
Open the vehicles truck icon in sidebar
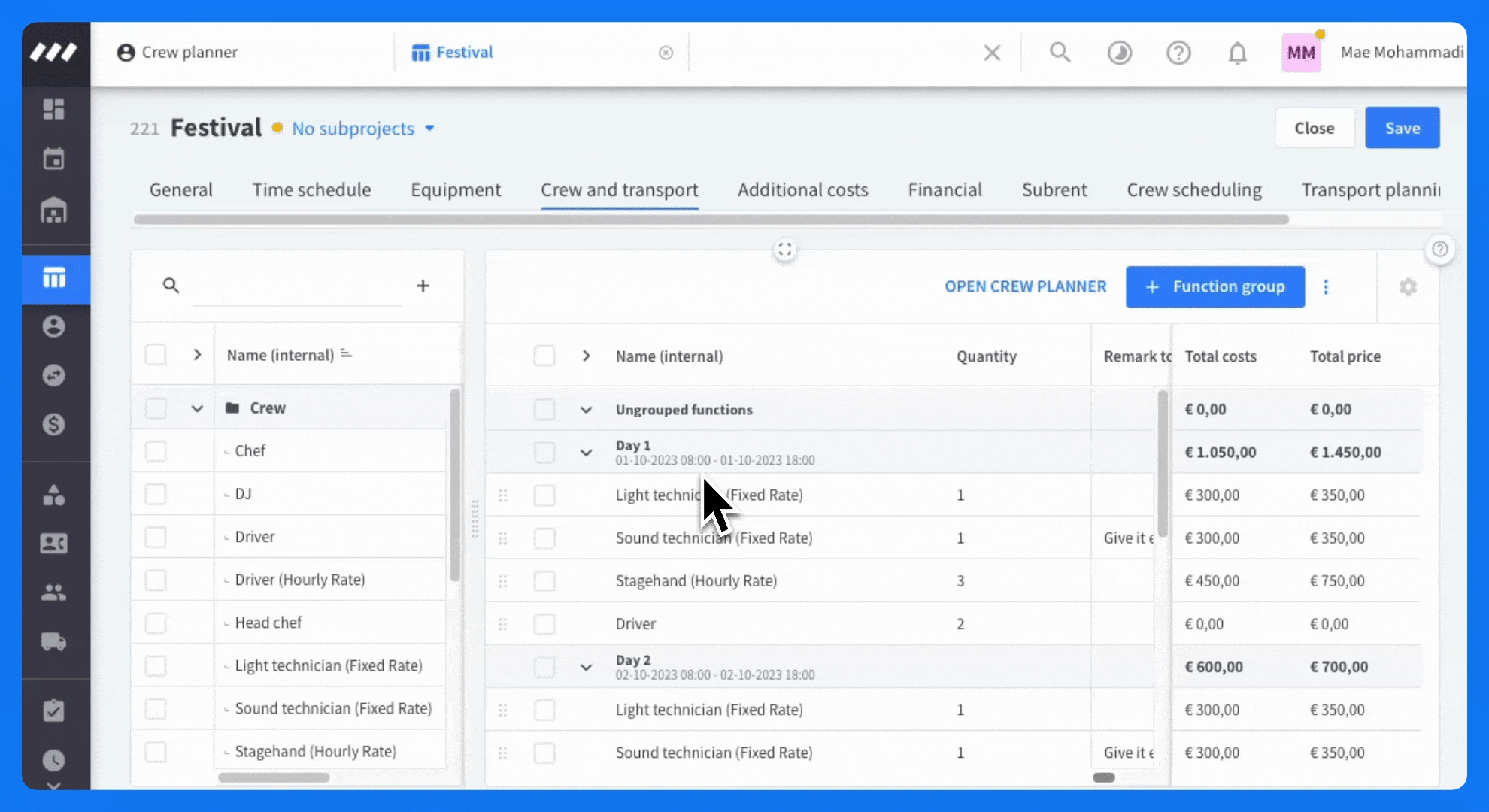pyautogui.click(x=53, y=641)
